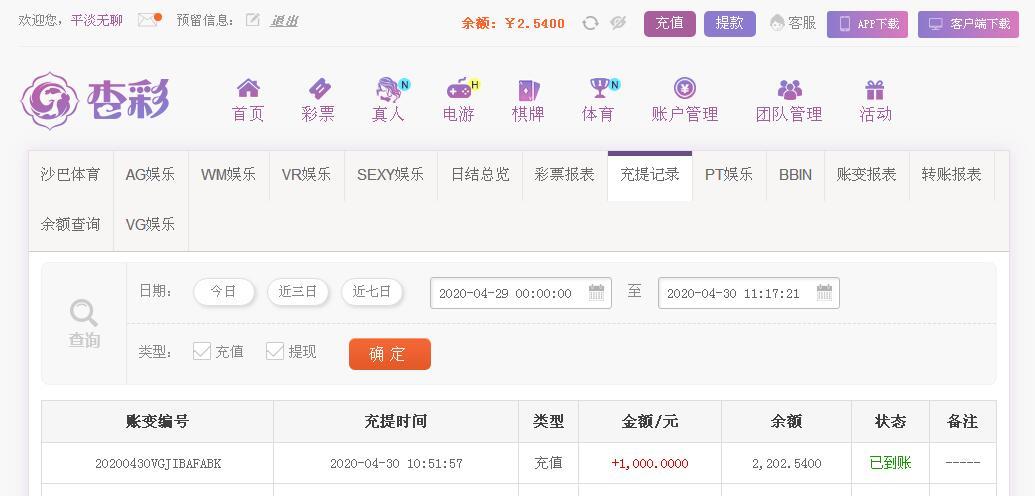
Task: Open the mail envelope message icon
Action: [149, 20]
